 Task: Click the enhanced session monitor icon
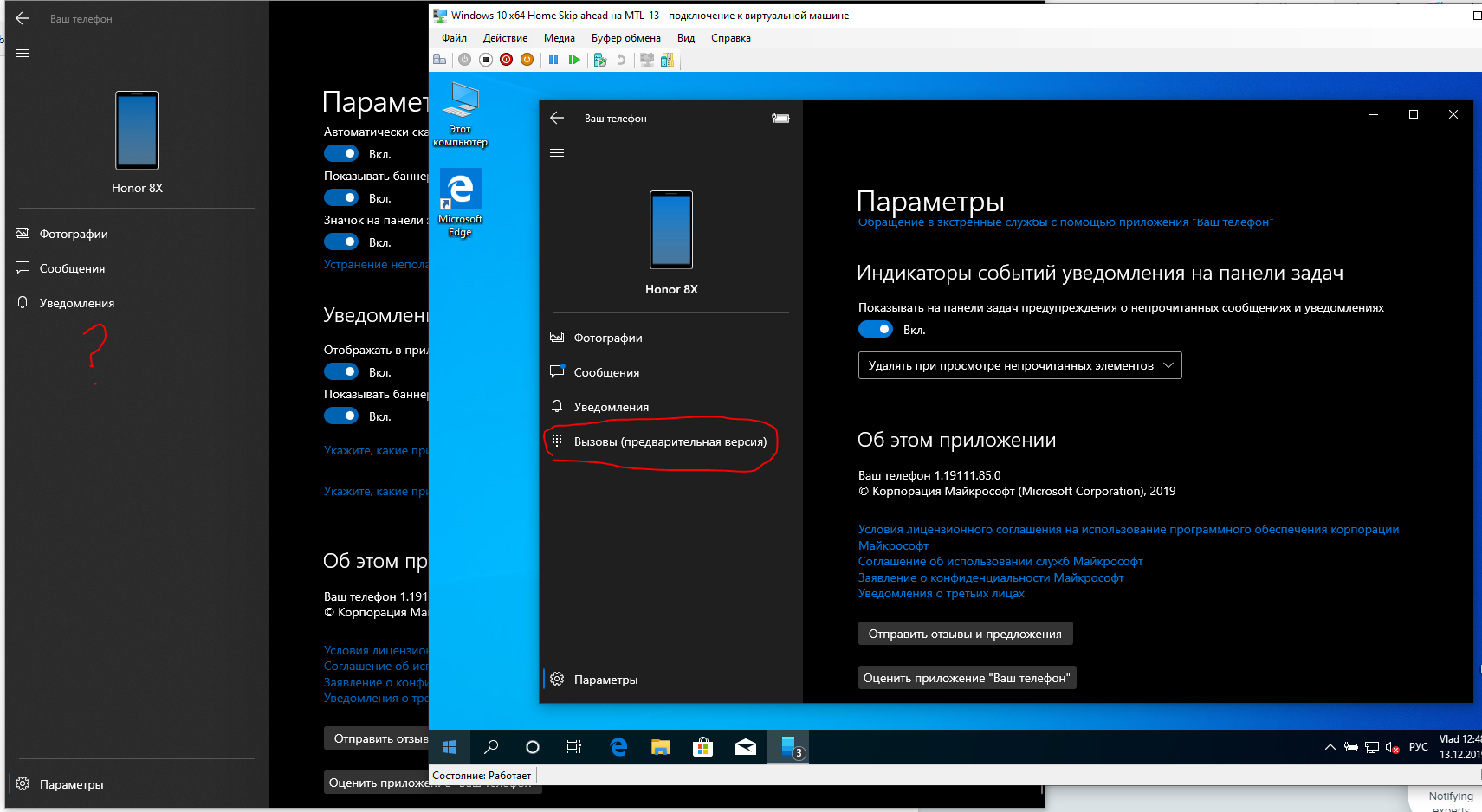(x=647, y=60)
